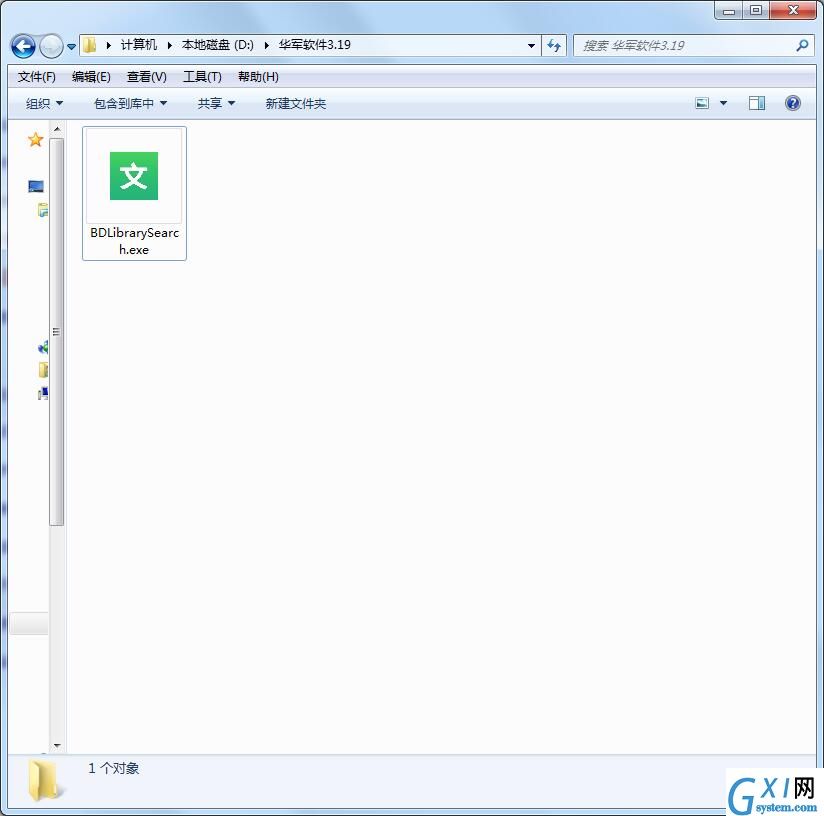Open the 编辑(E) menu

click(x=91, y=77)
